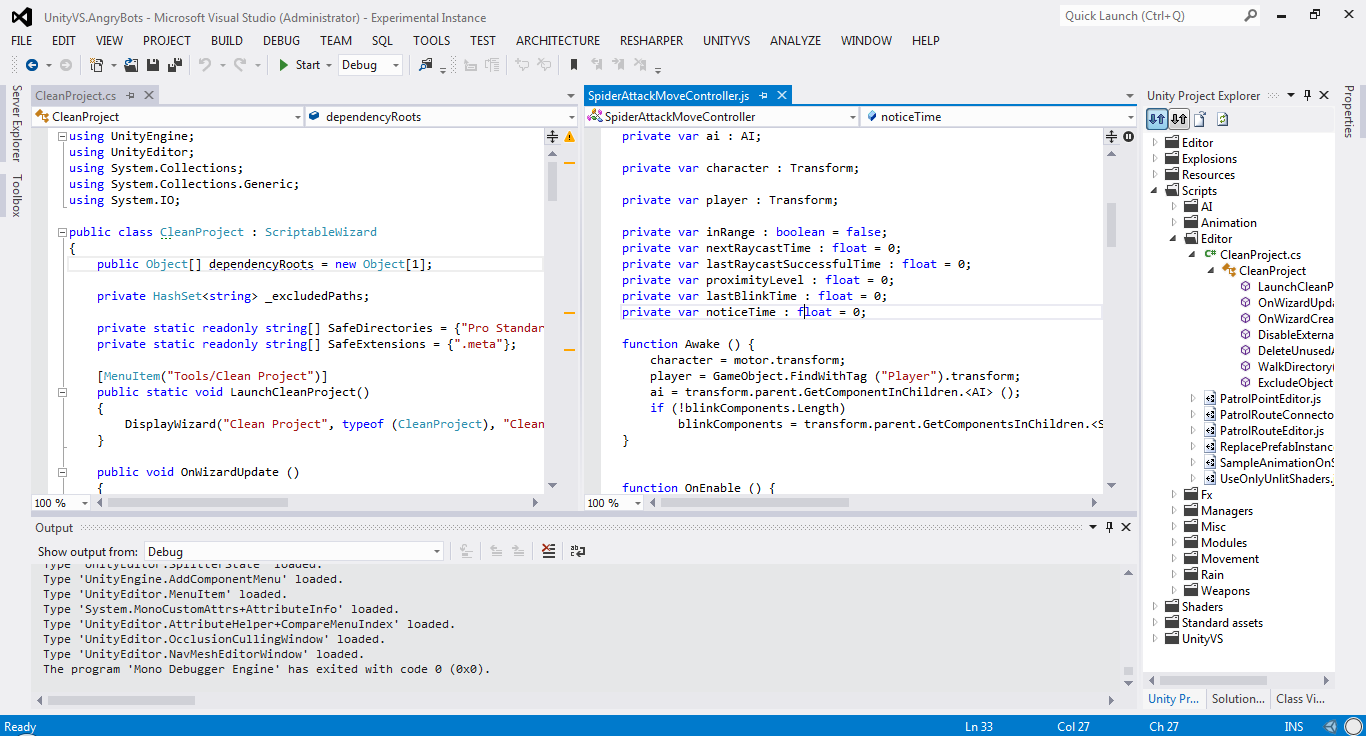The image size is (1366, 736).
Task: Toggle second sync arrows button in Unity Project Explorer
Action: click(1179, 119)
